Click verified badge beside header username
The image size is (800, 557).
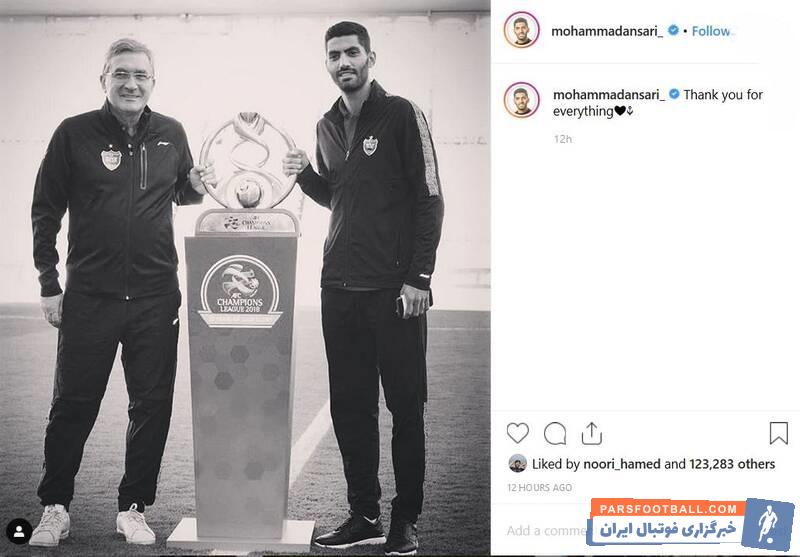coord(673,31)
